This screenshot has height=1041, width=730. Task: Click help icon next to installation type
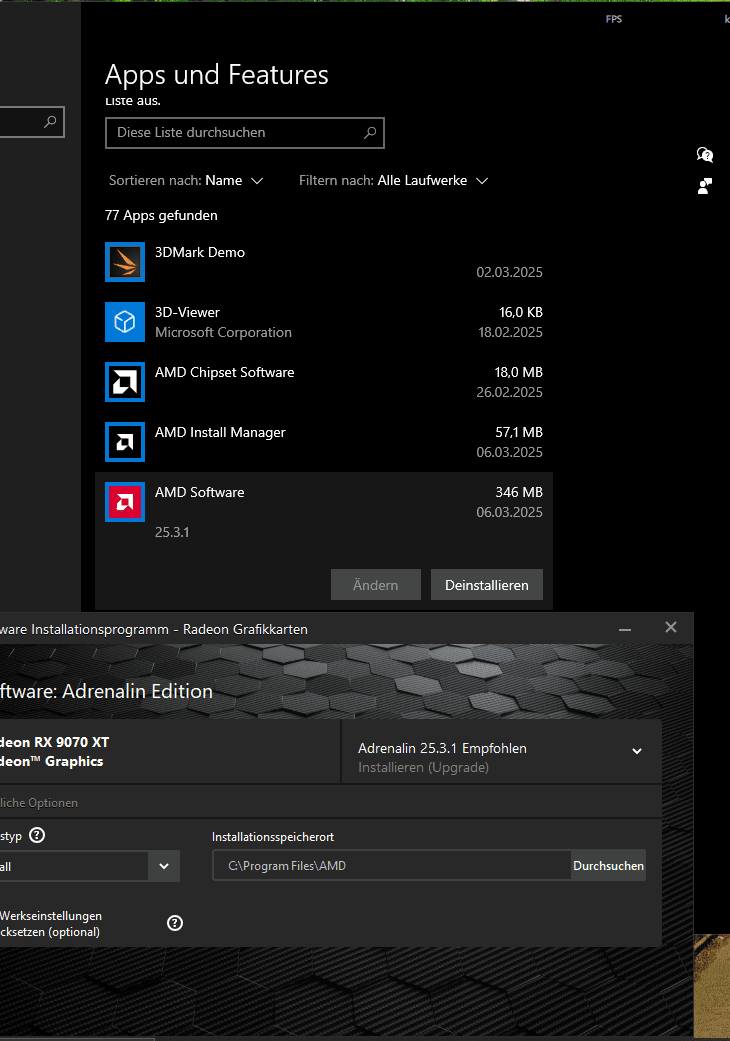37,835
